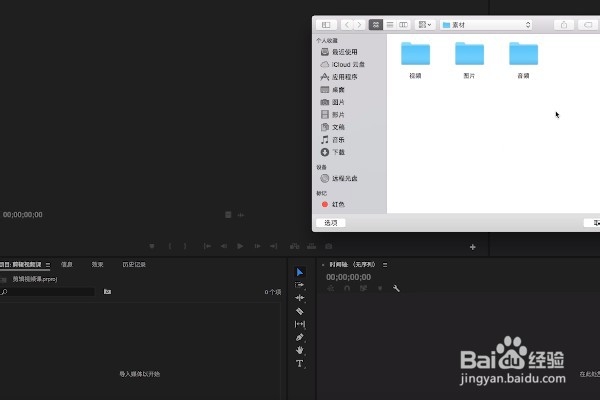The width and height of the screenshot is (600, 400).
Task: Select the Track Select Forward tool
Action: pyautogui.click(x=300, y=285)
